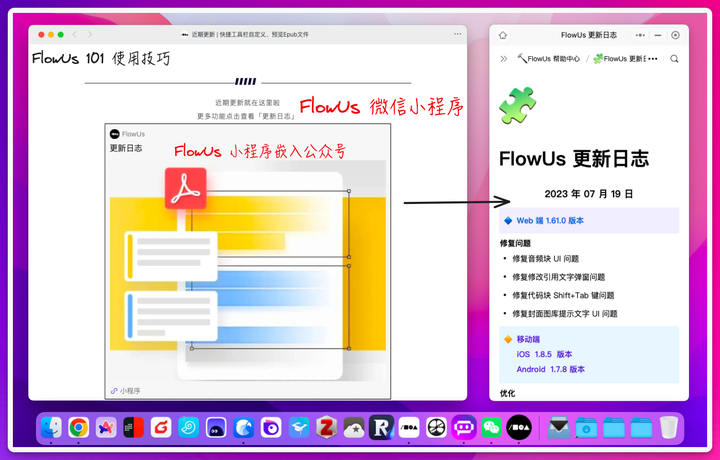Image resolution: width=720 pixels, height=460 pixels.
Task: Open the red G app icon in the Dock
Action: 161,427
